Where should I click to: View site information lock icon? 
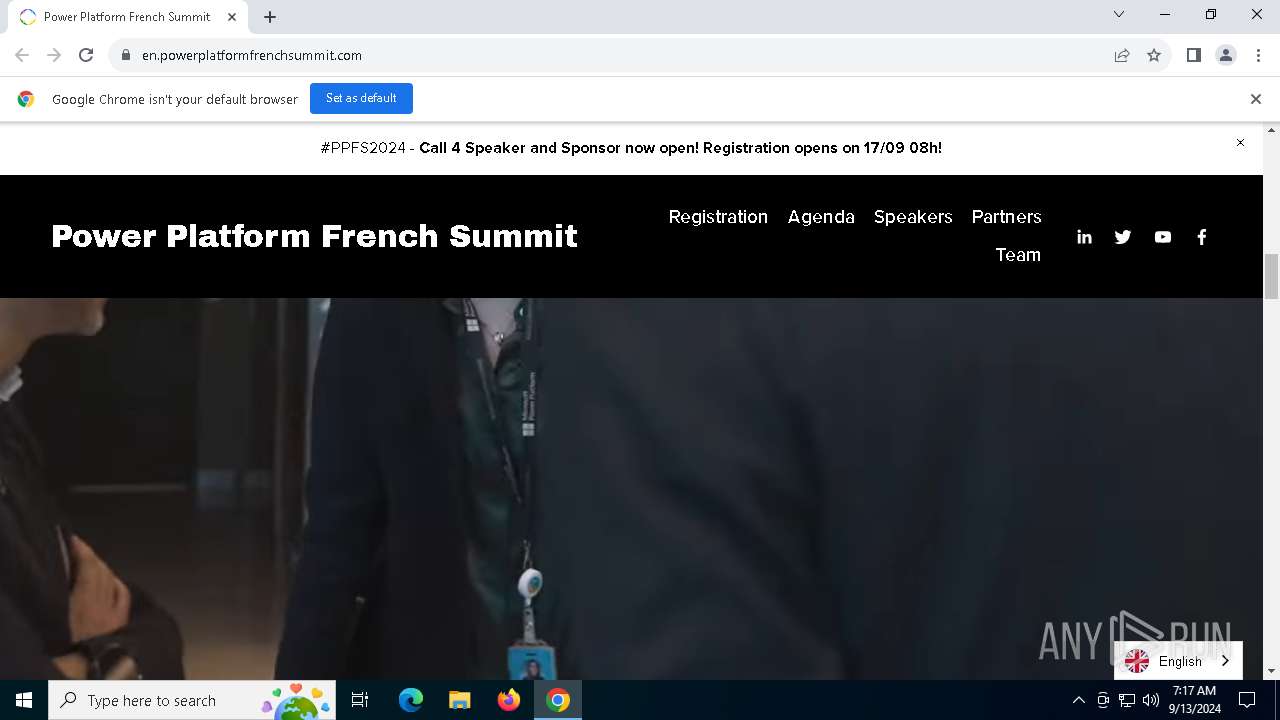point(126,55)
